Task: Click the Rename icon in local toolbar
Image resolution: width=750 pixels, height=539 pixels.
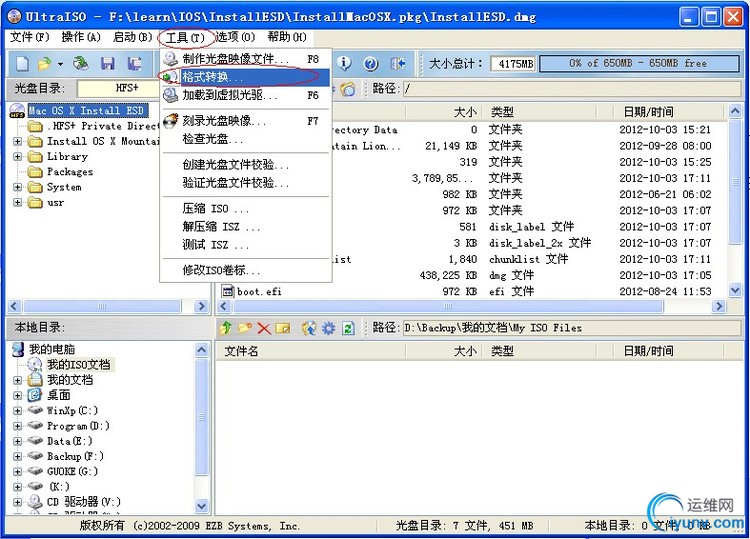Action: pyautogui.click(x=283, y=328)
